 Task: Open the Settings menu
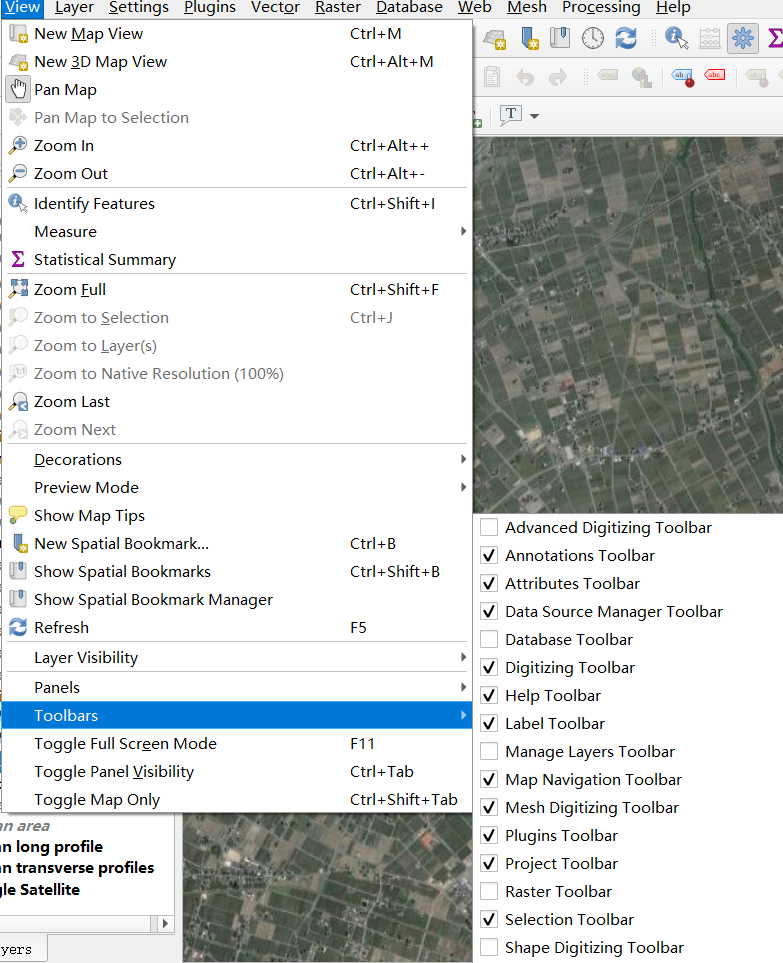tap(139, 7)
